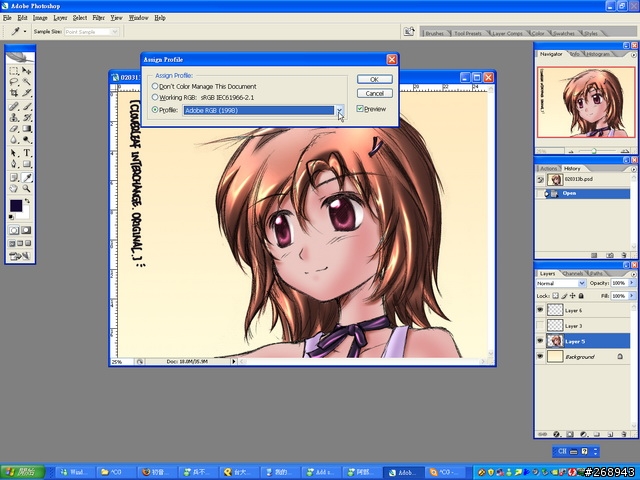Switch to the Histogram tab
The height and width of the screenshot is (480, 640).
point(598,54)
